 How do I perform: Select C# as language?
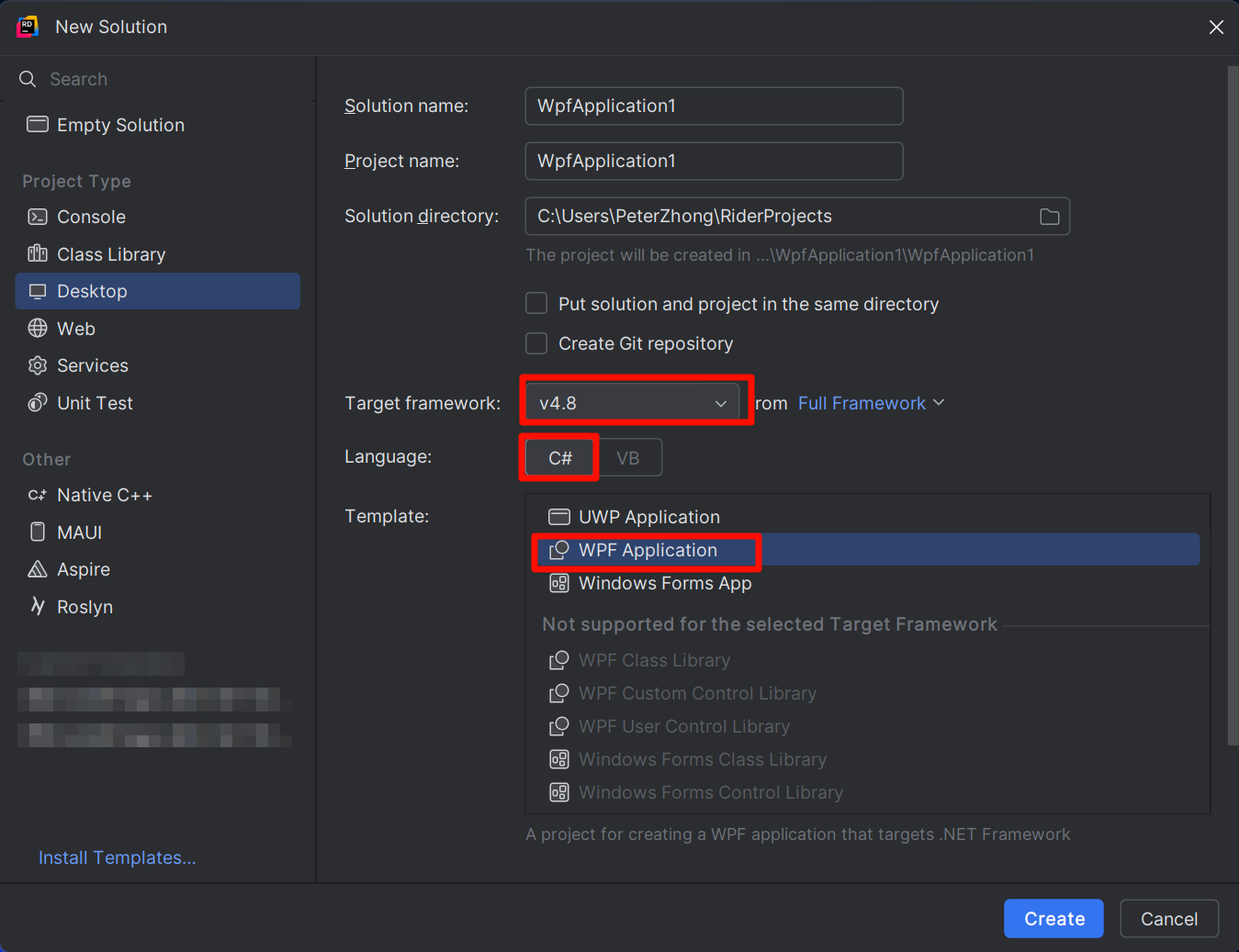(560, 457)
